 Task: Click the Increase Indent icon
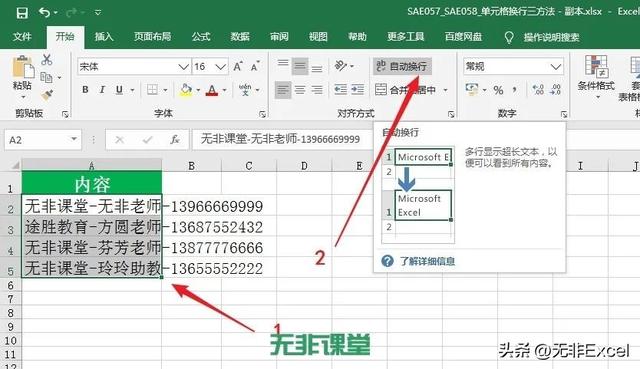pyautogui.click(x=357, y=90)
